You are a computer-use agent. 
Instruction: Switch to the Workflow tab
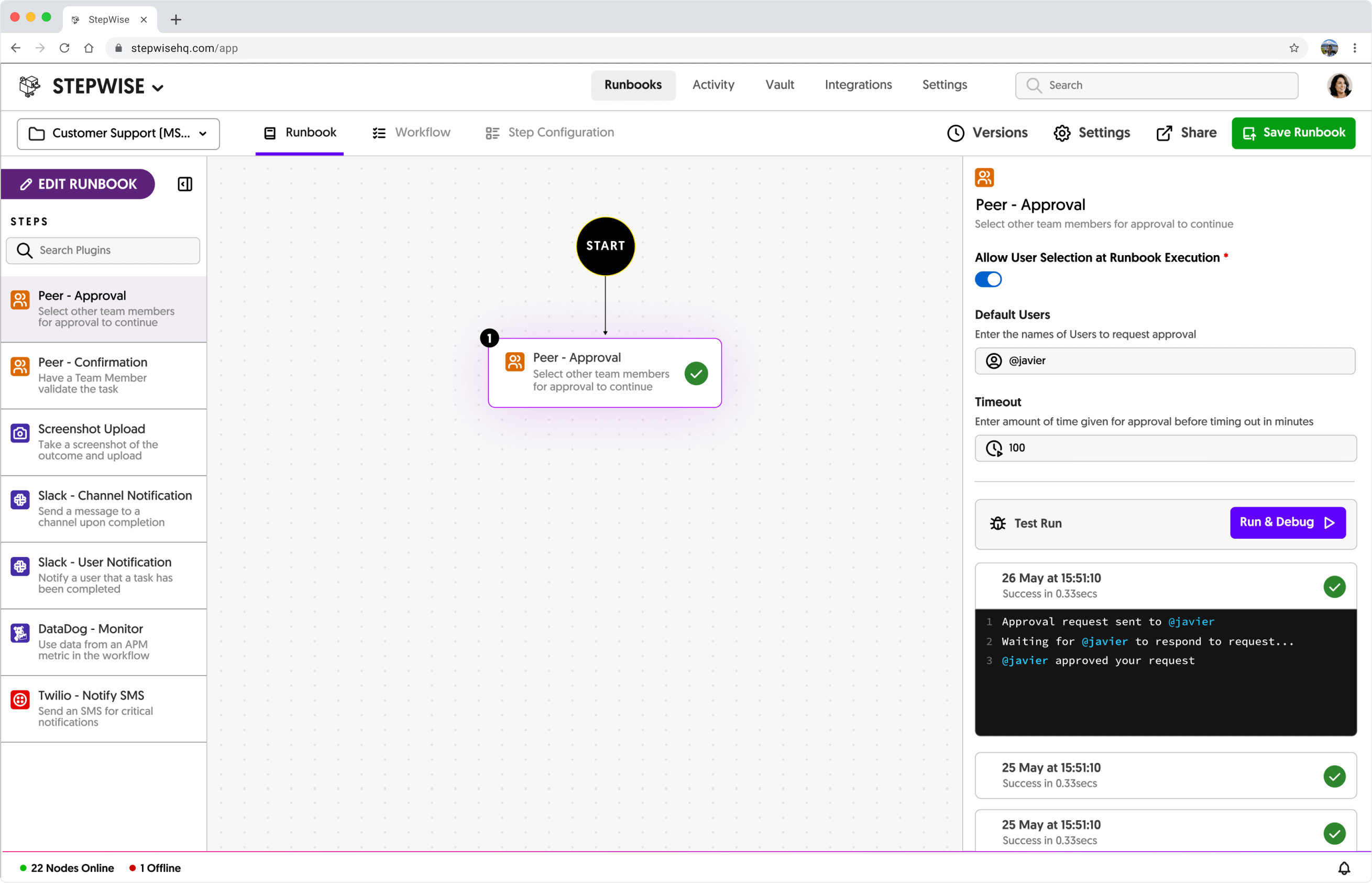click(x=411, y=133)
